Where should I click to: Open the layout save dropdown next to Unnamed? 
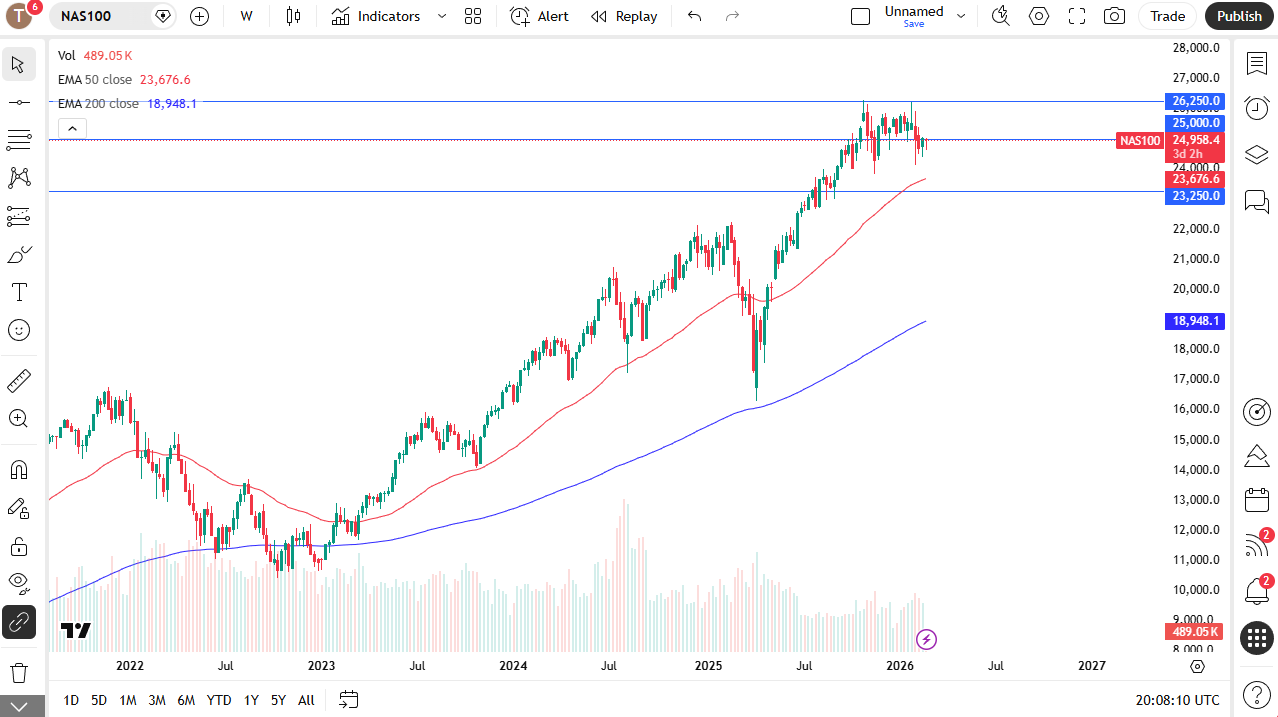pos(960,16)
